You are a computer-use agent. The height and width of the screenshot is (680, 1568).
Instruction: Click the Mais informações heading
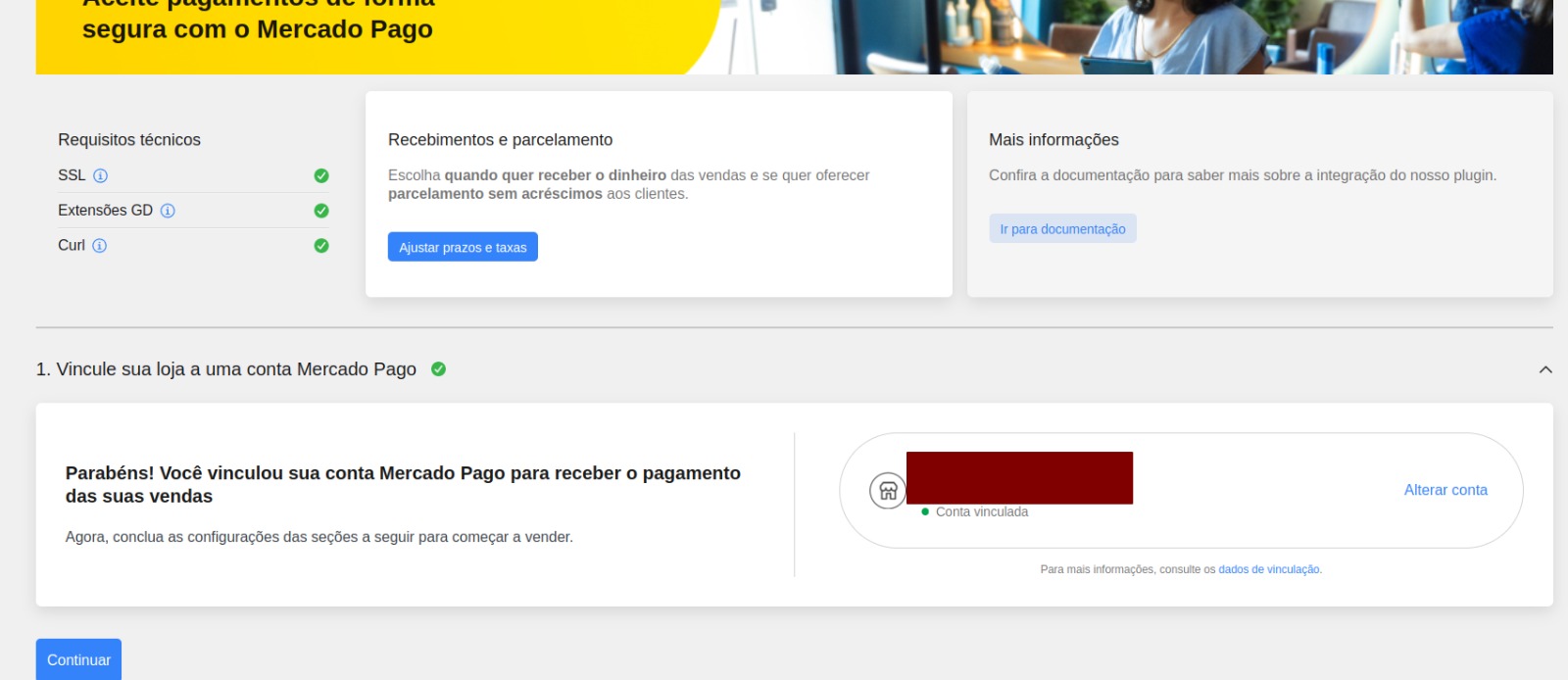tap(1053, 140)
